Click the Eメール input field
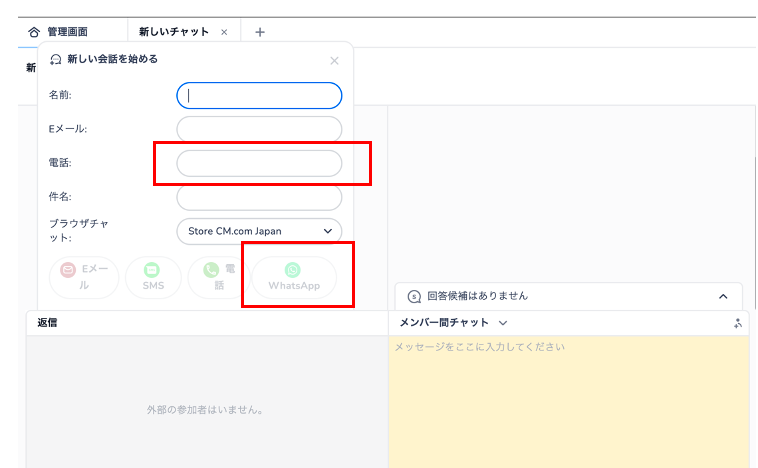Screen dimensions: 758x468 259,129
